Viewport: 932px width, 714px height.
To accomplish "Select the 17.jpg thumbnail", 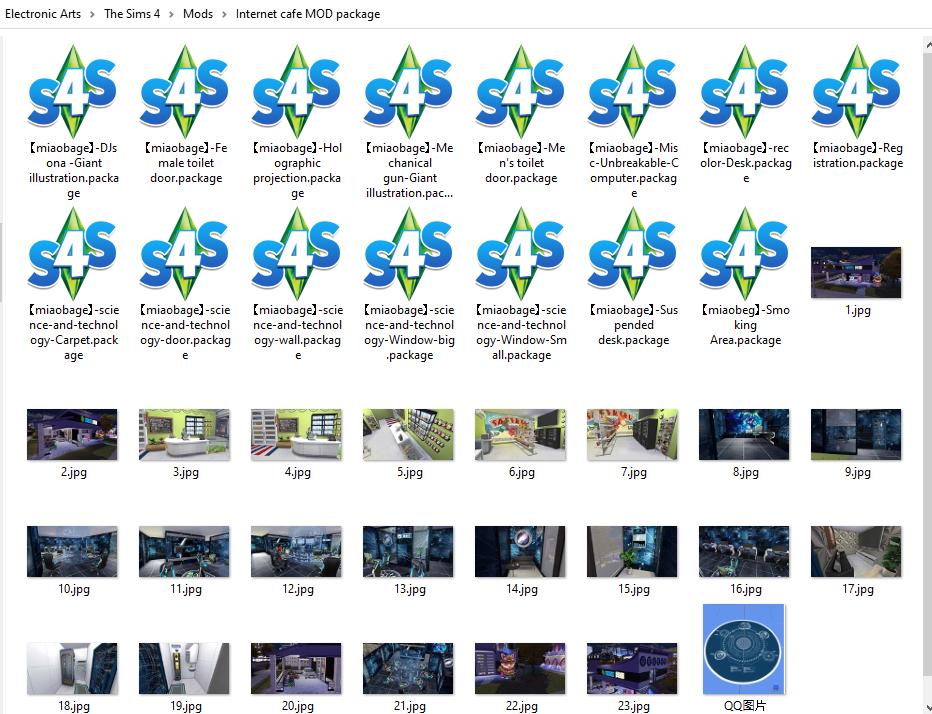I will 856,552.
